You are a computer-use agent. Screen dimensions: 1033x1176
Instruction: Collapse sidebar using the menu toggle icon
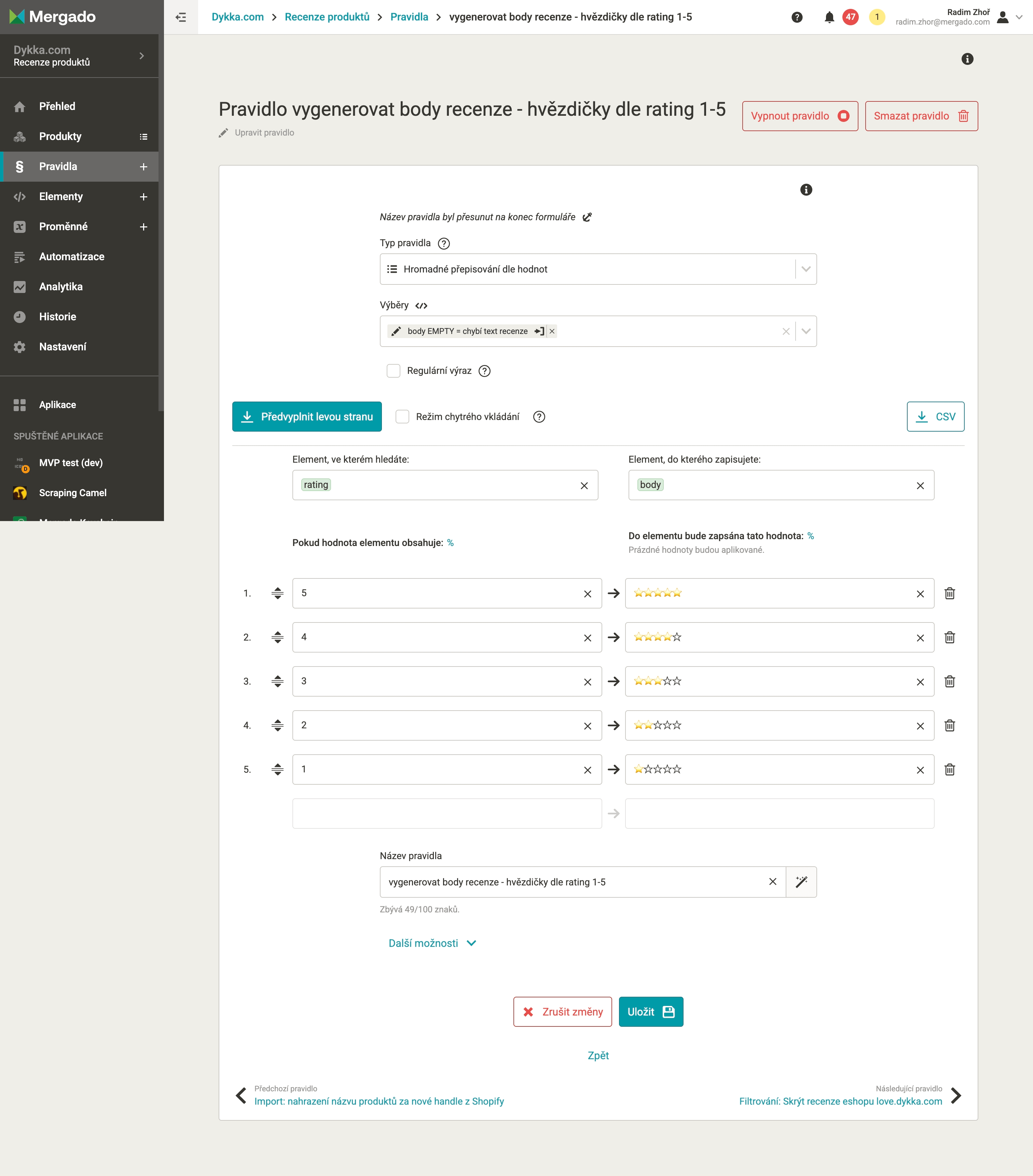pos(181,17)
